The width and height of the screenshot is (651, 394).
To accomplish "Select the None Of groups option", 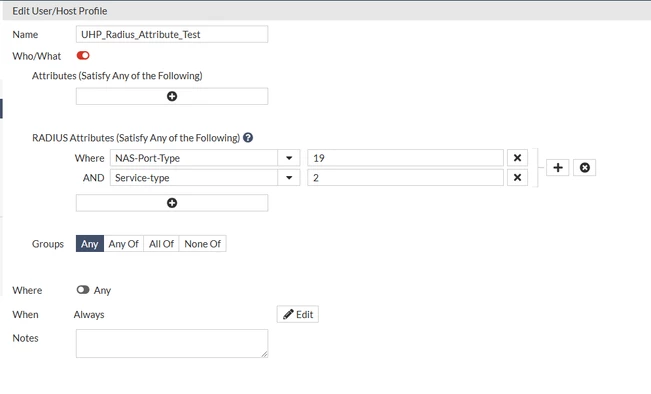I will [x=203, y=244].
